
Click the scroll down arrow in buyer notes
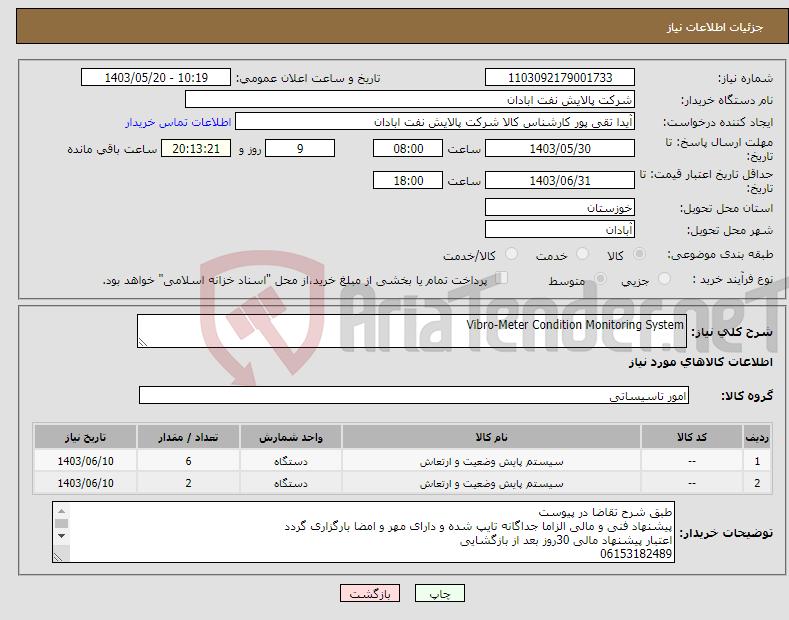[61, 536]
